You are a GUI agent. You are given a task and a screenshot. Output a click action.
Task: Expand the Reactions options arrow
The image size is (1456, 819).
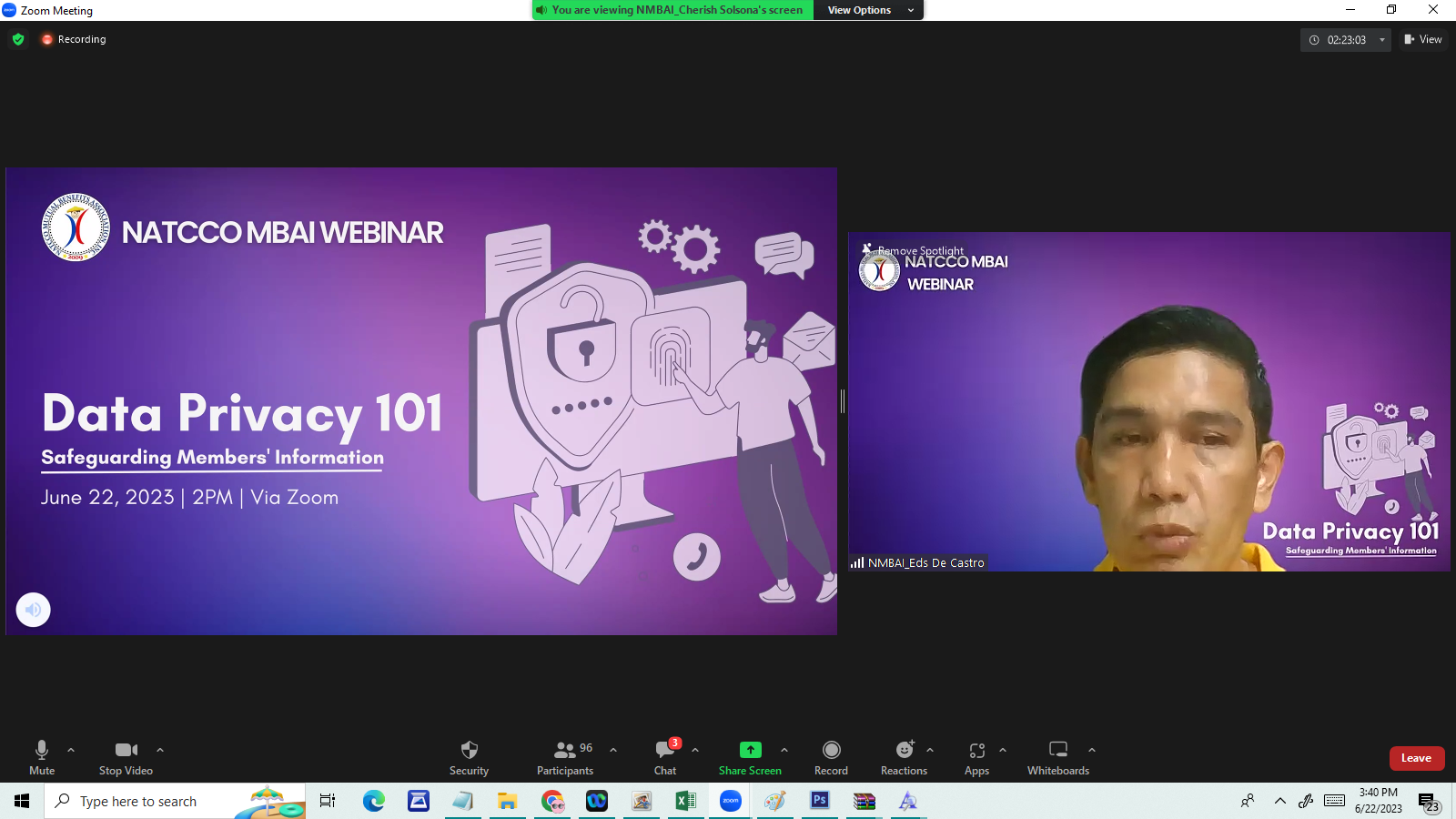(930, 750)
